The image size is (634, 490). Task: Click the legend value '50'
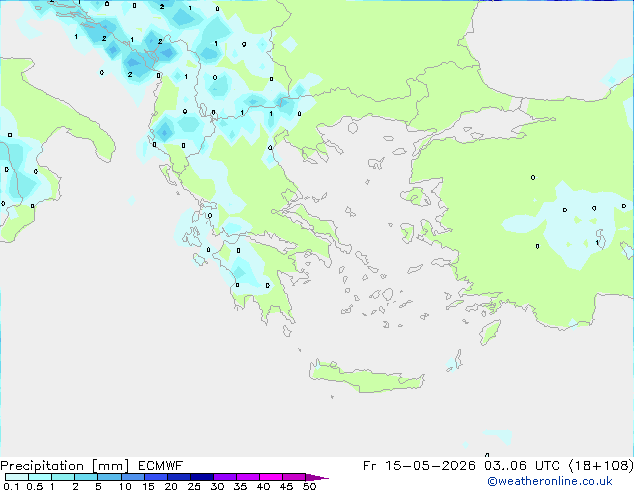pyautogui.click(x=309, y=486)
